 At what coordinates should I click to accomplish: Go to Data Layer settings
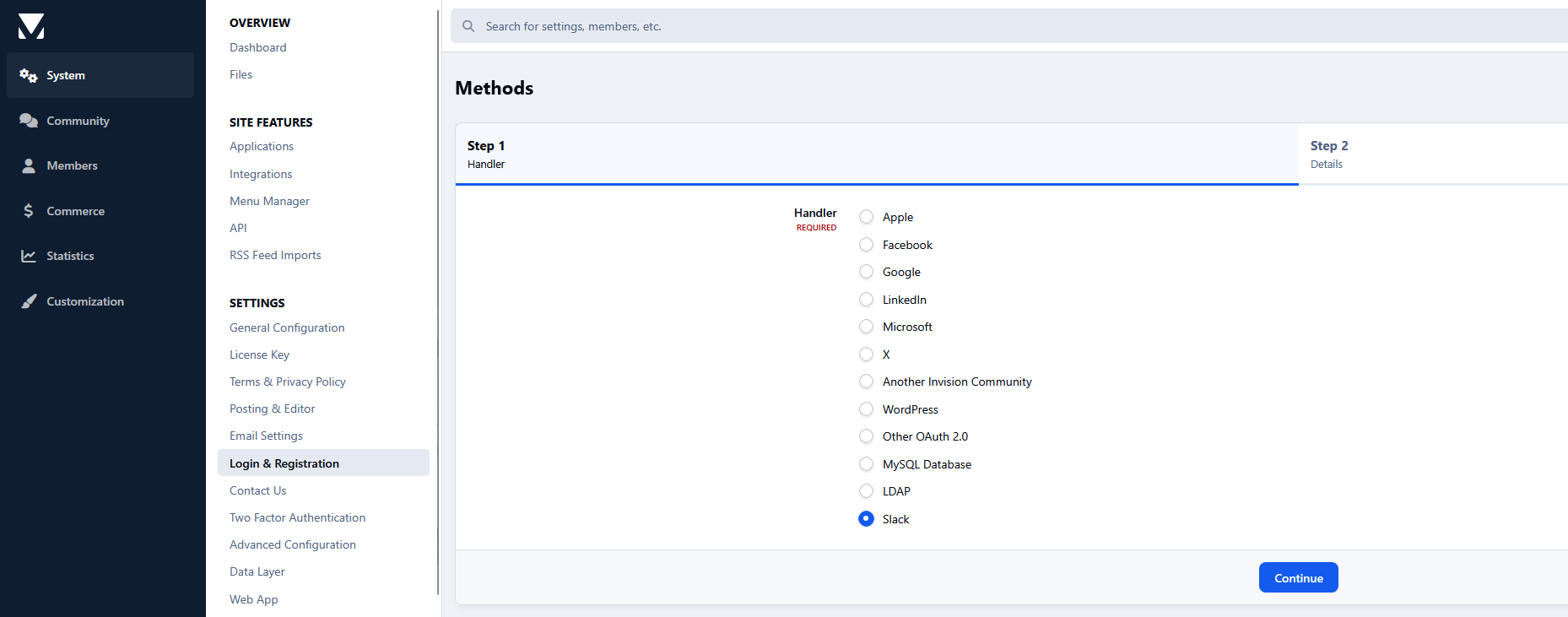pos(257,571)
